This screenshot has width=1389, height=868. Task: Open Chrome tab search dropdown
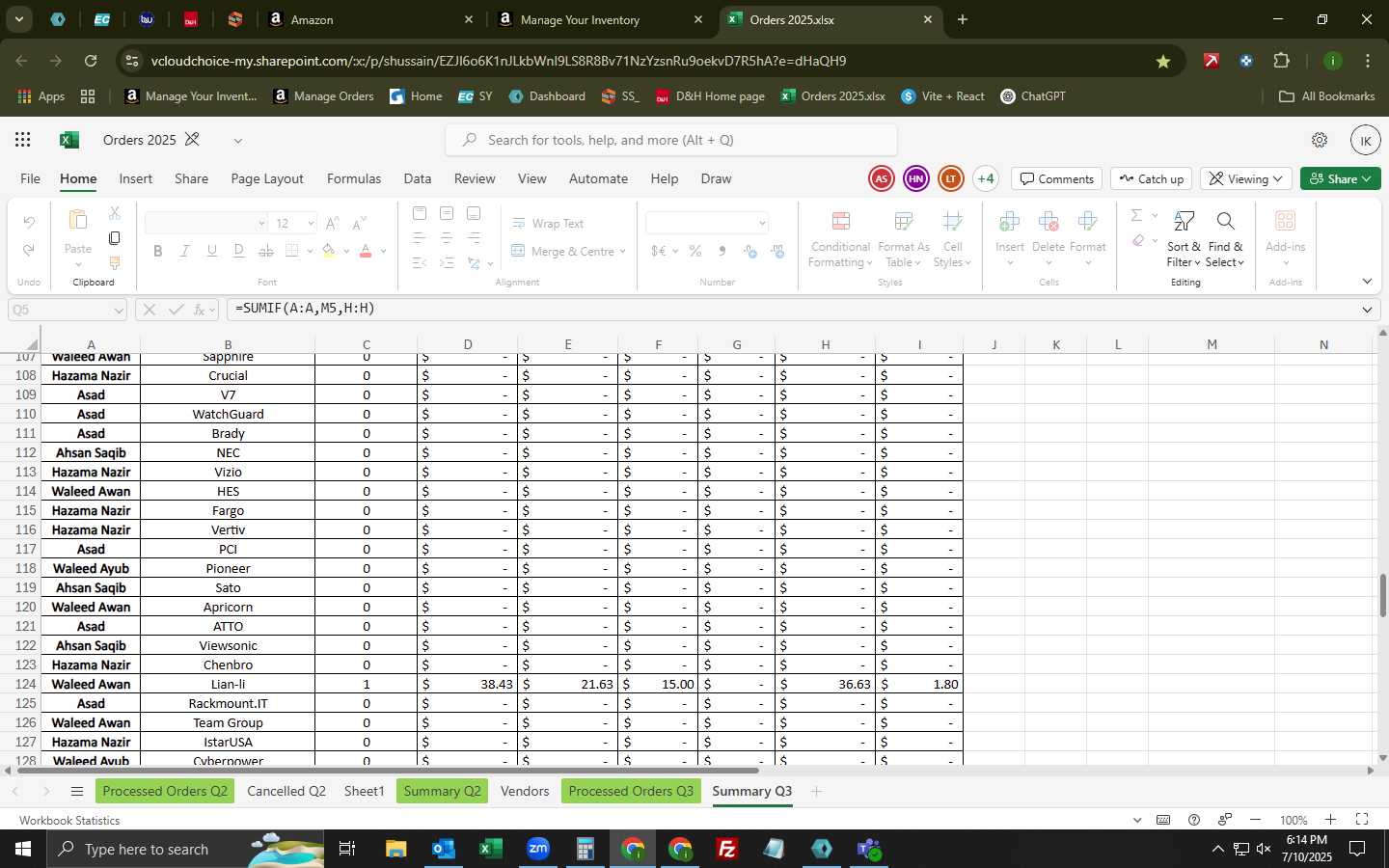coord(18,19)
